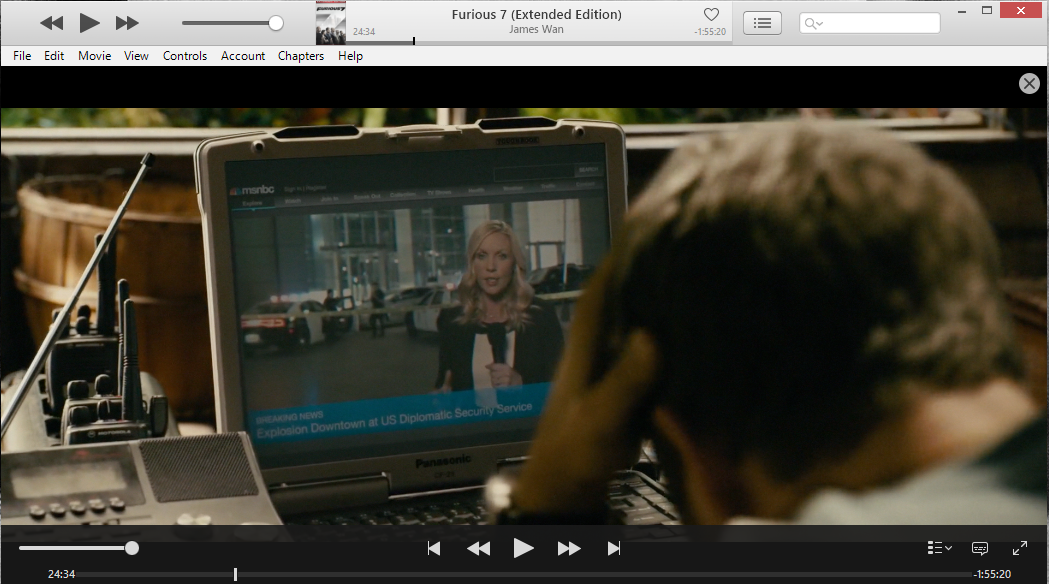The image size is (1049, 584).
Task: Play the movie from overlay play button
Action: pyautogui.click(x=523, y=549)
